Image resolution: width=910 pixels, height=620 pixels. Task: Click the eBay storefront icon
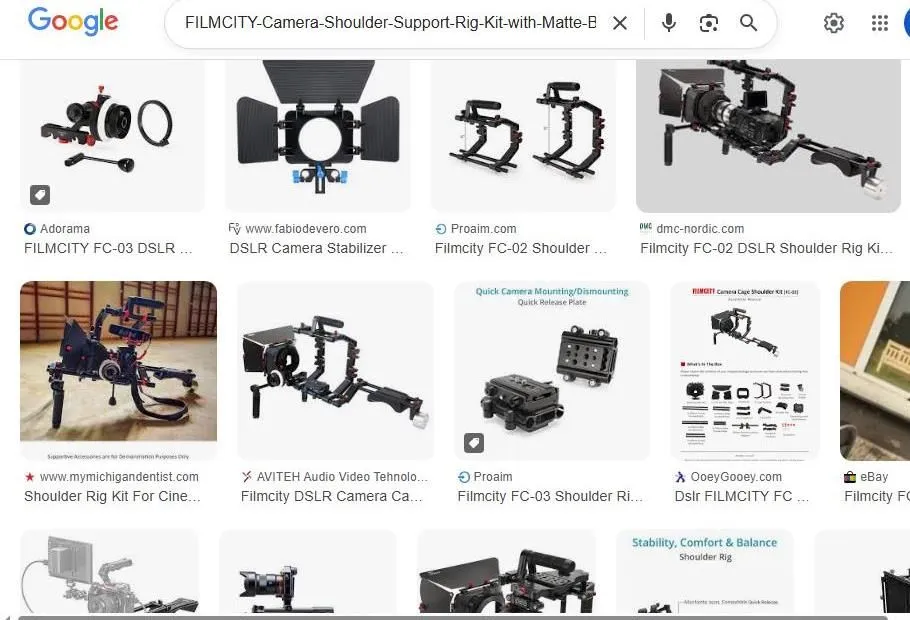point(849,476)
